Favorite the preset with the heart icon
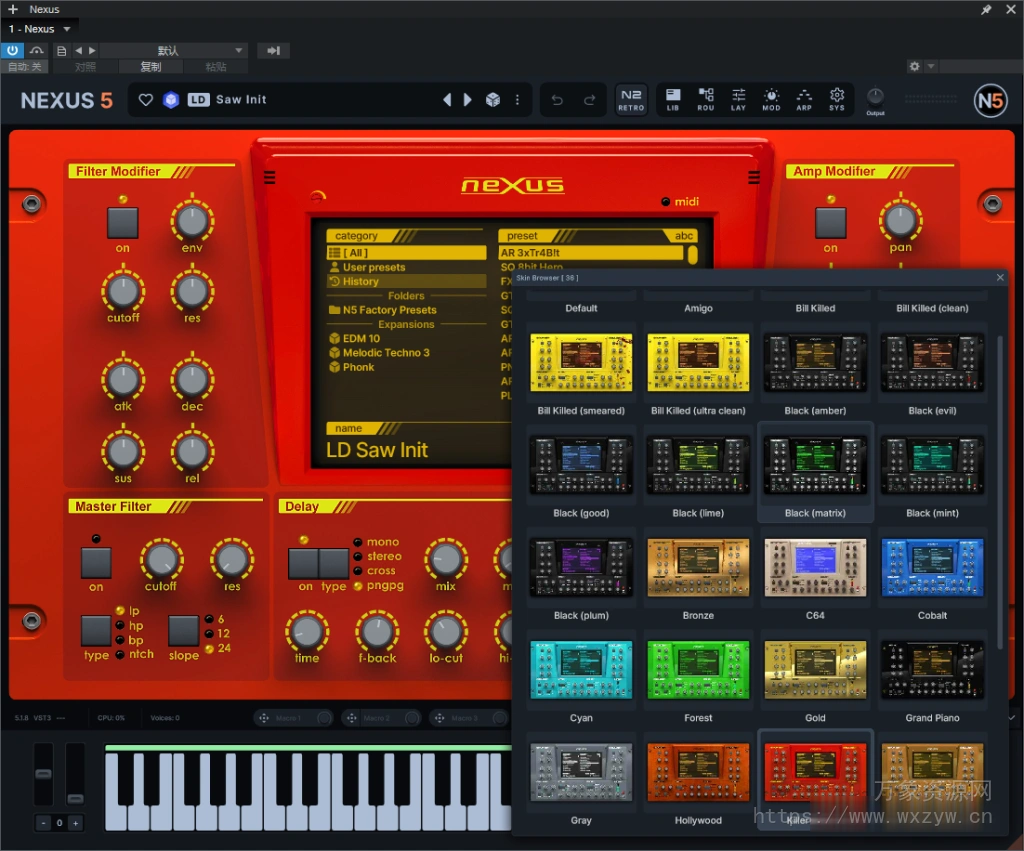The height and width of the screenshot is (851, 1024). (x=146, y=100)
